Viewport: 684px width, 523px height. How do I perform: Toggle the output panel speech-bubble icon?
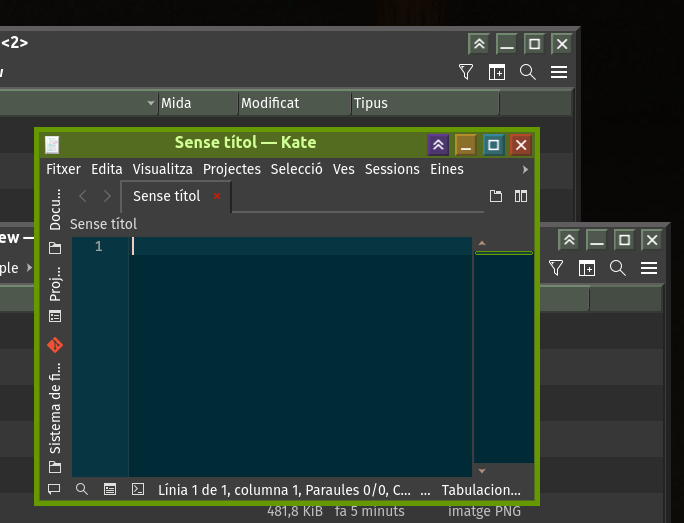pos(54,489)
